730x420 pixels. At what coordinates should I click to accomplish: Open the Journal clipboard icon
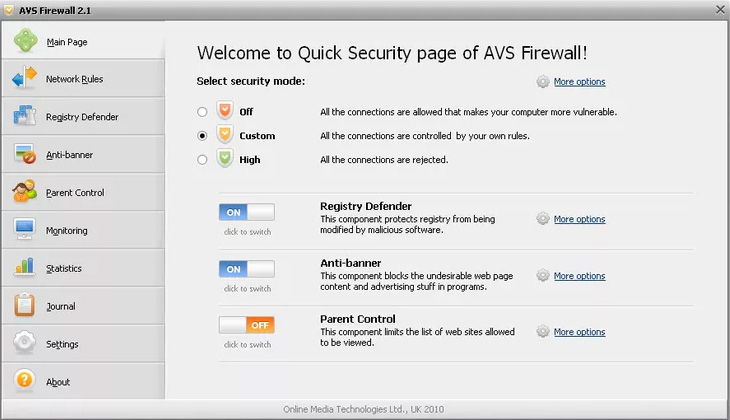(24, 305)
